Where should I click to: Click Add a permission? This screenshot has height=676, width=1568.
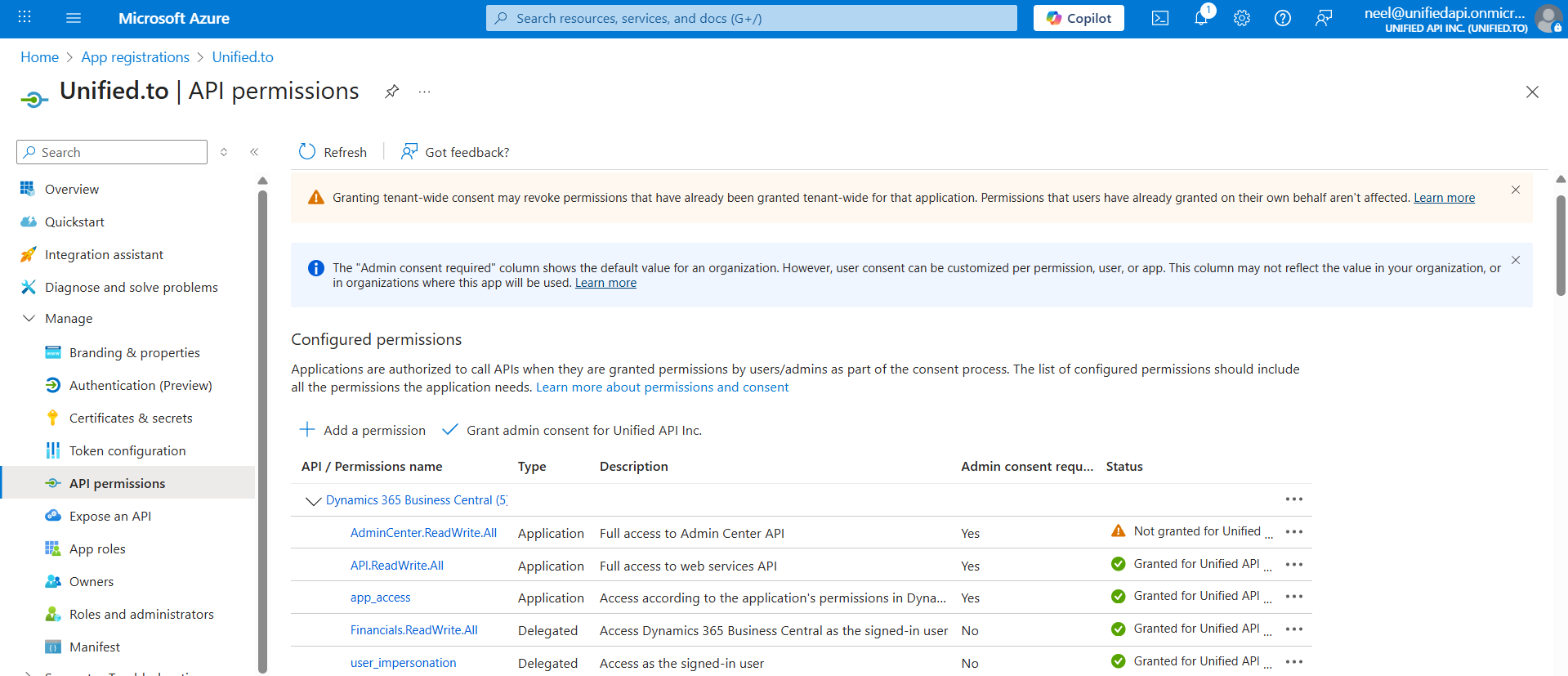point(363,430)
